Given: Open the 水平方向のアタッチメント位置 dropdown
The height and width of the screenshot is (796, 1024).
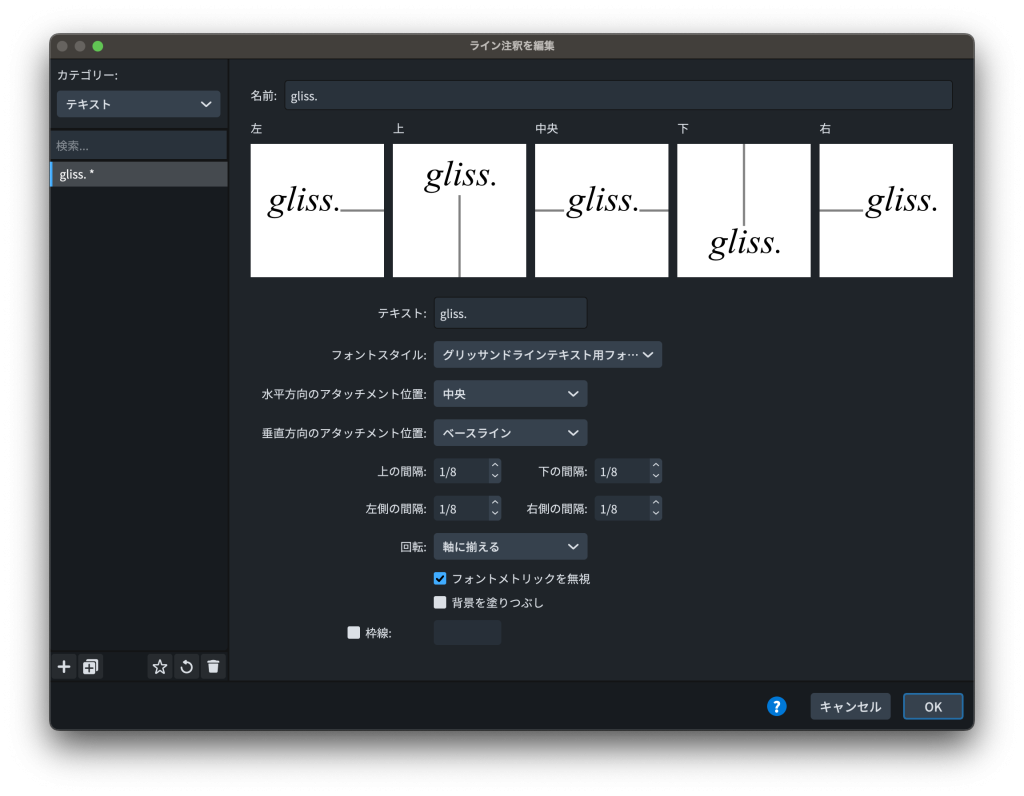Looking at the screenshot, I should (x=510, y=394).
